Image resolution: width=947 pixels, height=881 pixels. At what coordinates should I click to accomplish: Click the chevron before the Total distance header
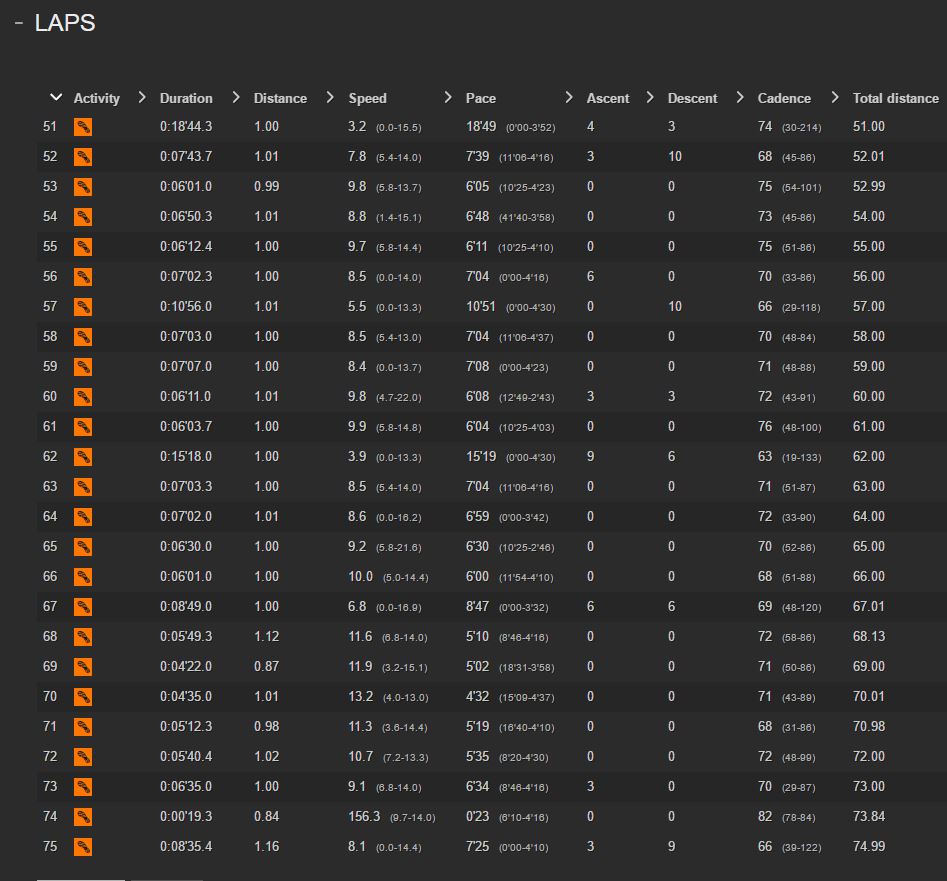click(x=835, y=97)
